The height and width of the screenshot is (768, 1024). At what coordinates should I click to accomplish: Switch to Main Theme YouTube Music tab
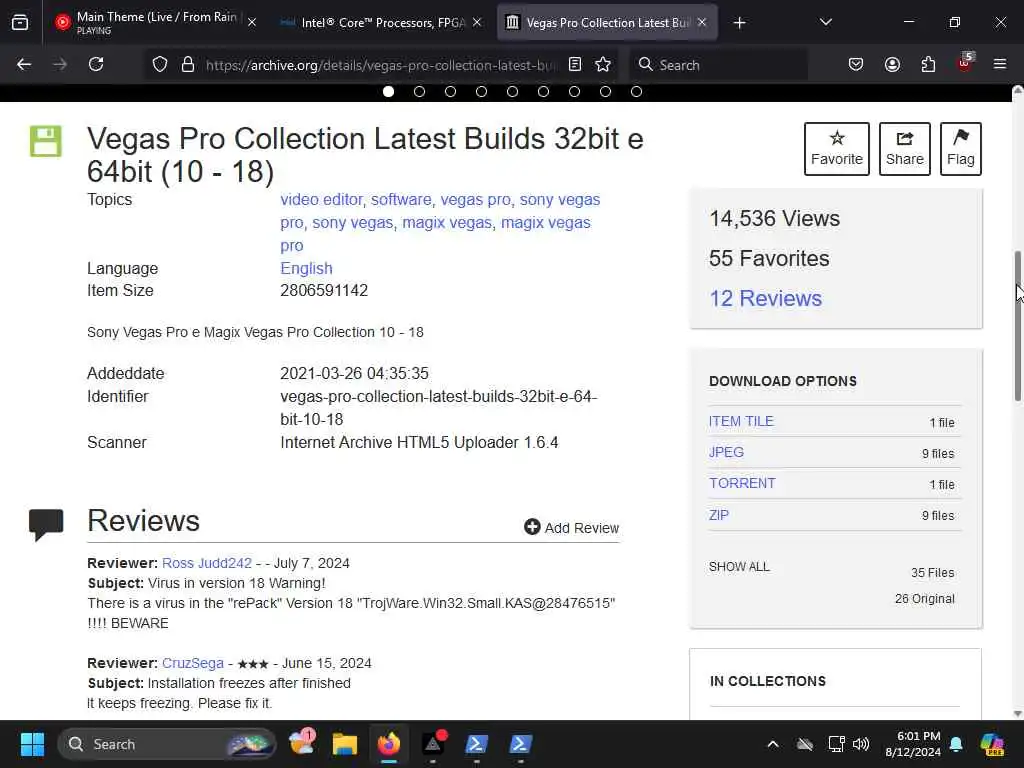click(x=155, y=23)
